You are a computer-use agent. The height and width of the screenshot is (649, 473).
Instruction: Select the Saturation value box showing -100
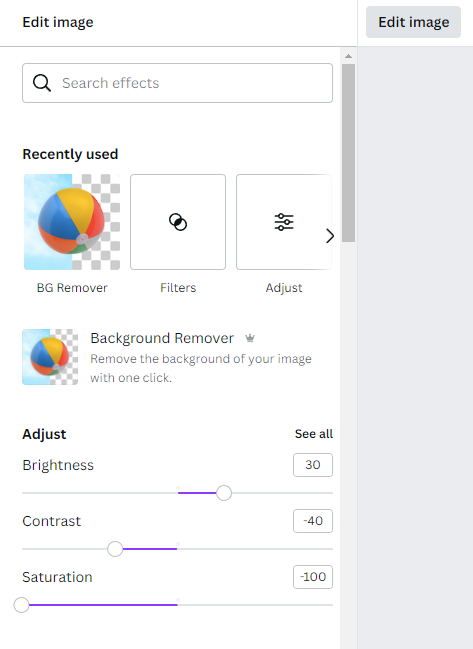click(313, 577)
